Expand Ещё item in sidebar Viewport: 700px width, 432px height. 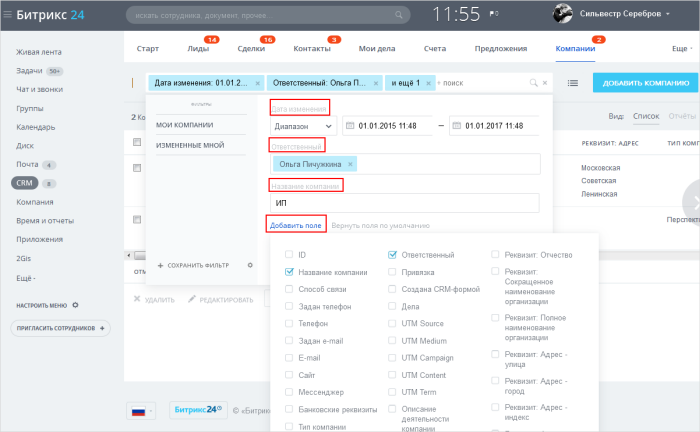(25, 278)
